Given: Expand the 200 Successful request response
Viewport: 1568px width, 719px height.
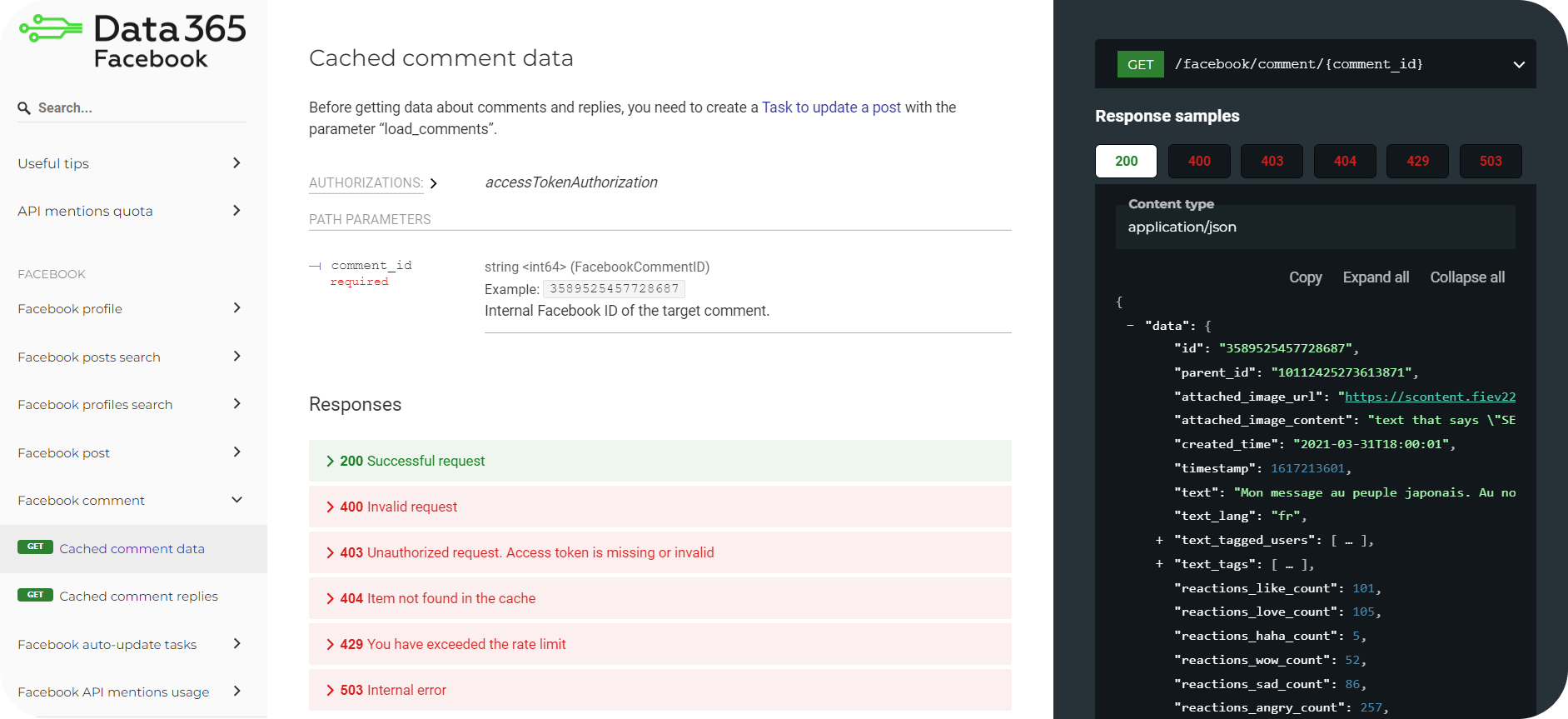Looking at the screenshot, I should coord(660,461).
